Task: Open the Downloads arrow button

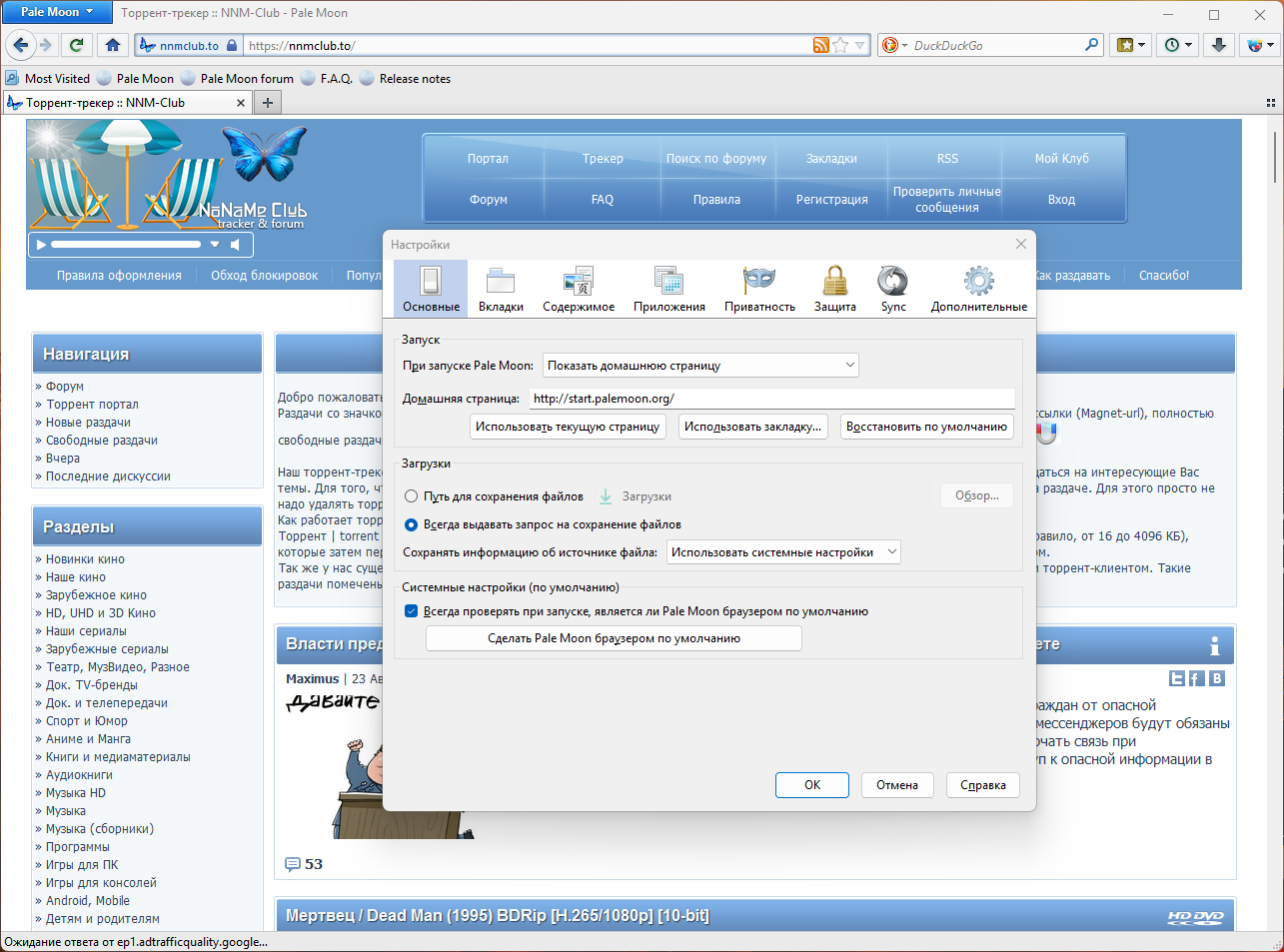Action: [1219, 45]
